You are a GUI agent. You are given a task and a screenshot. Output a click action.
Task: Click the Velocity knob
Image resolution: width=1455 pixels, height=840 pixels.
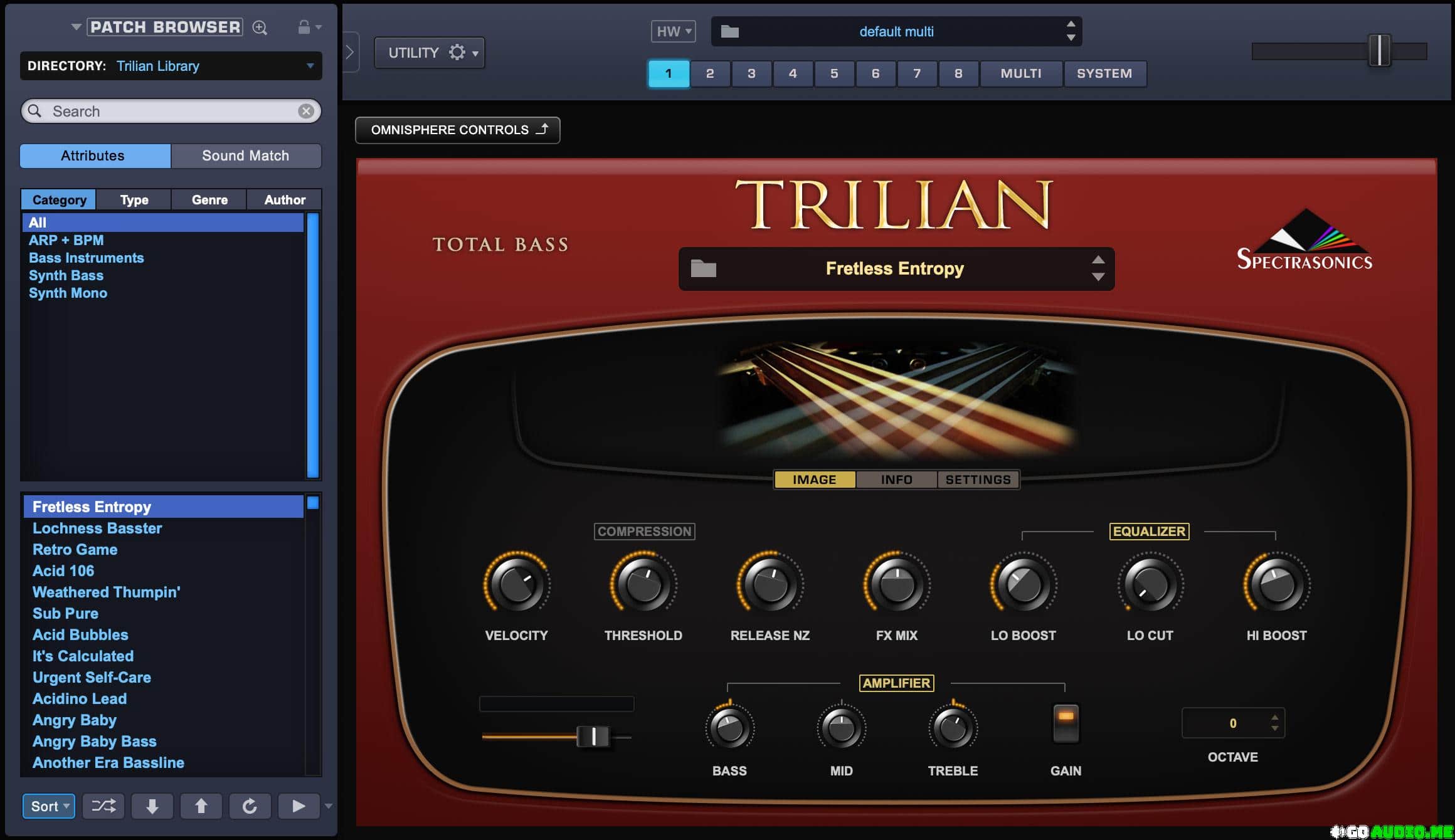517,584
